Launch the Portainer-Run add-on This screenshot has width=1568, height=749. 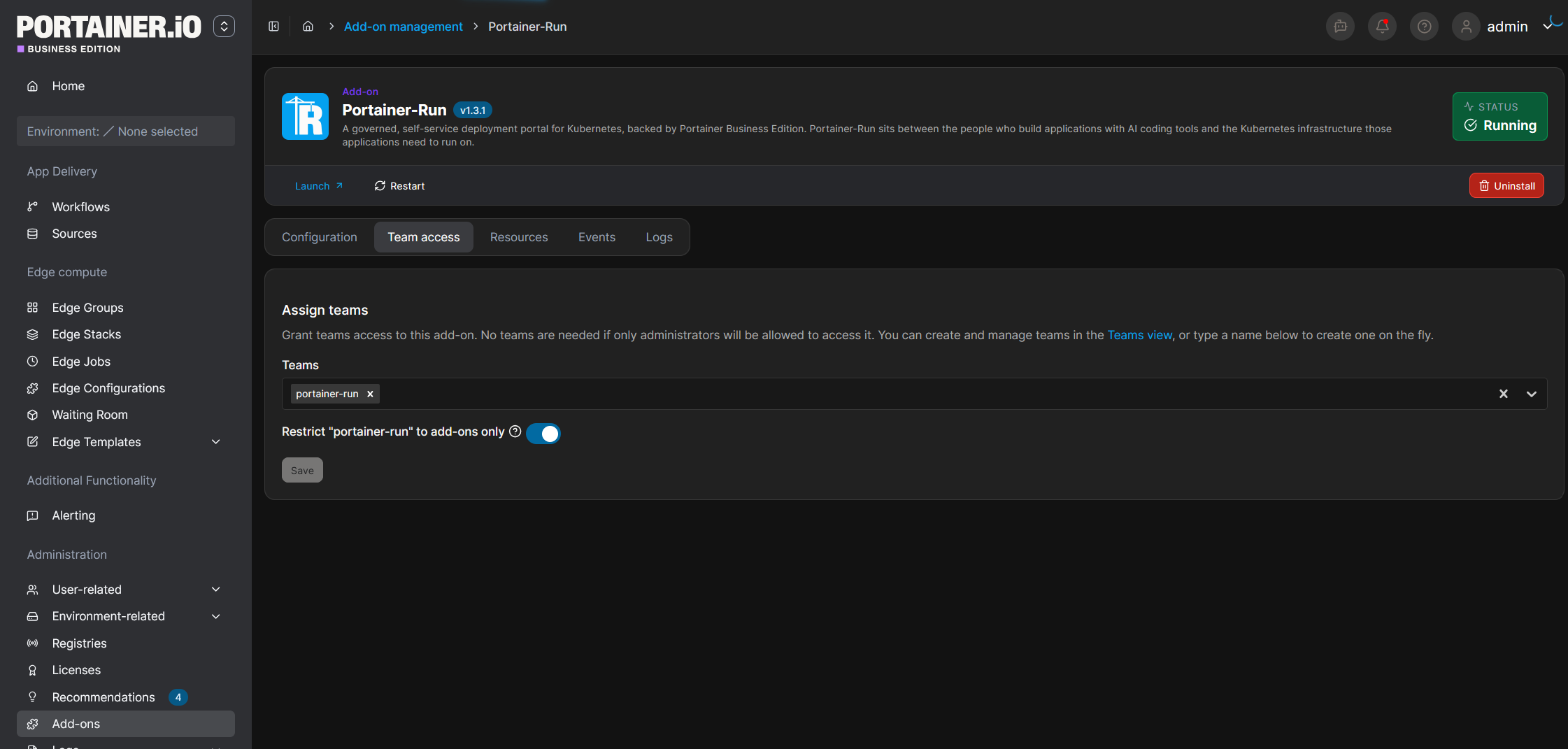(x=319, y=186)
